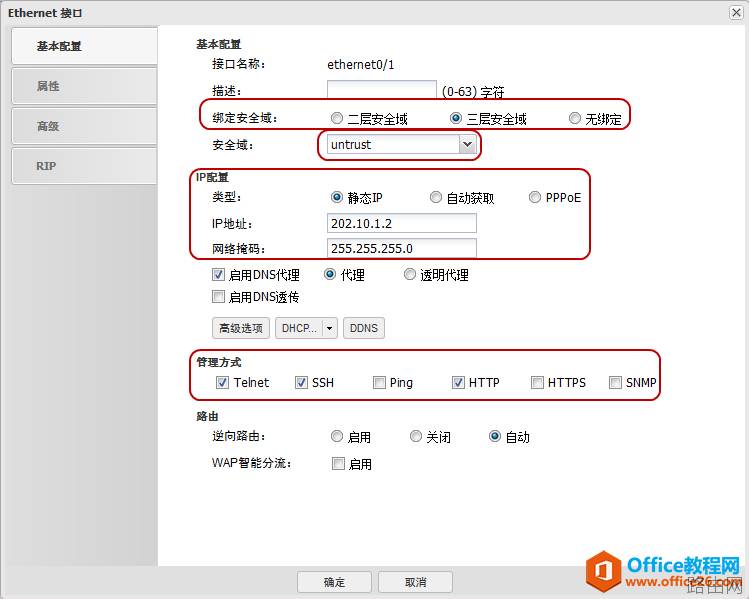Choose 自动获取 IP type
This screenshot has height=599, width=749.
436,197
